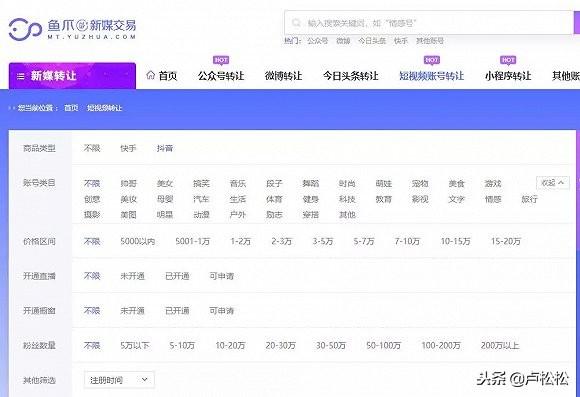
Task: Choose the 其他 account category
Action: (x=347, y=215)
